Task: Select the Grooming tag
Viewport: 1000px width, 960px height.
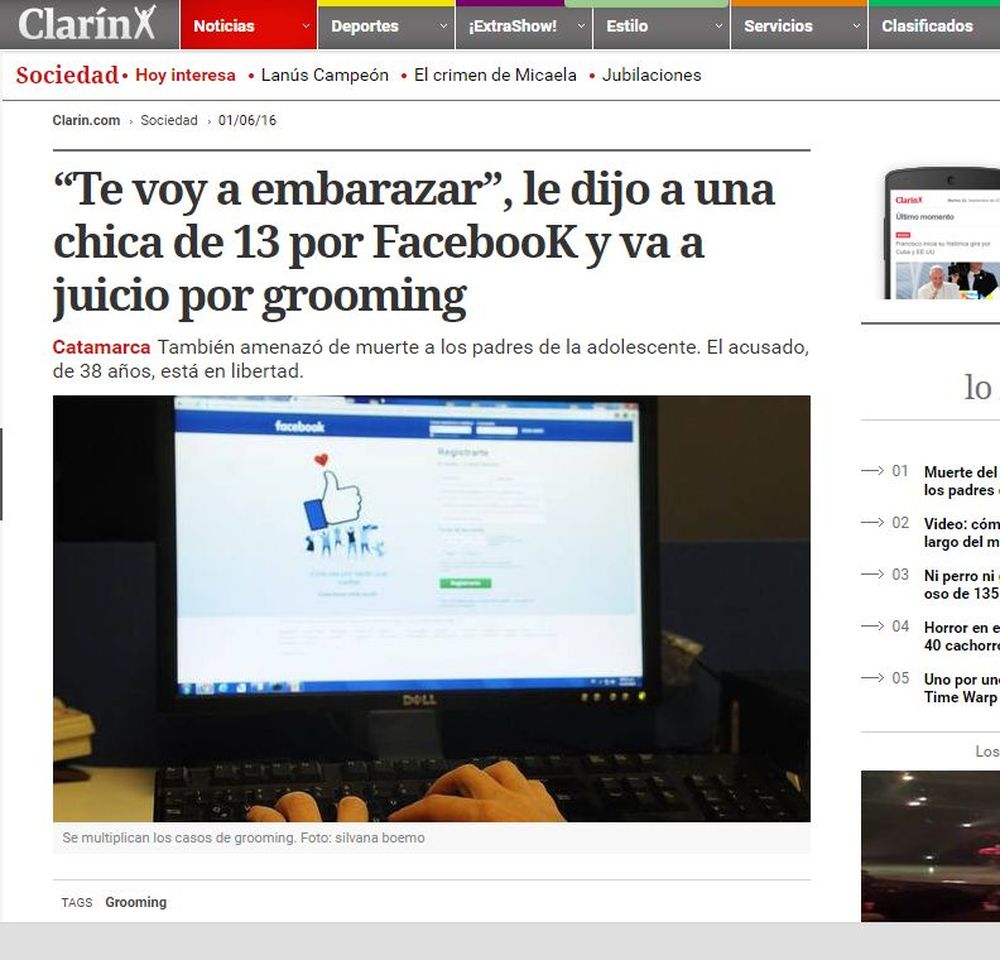Action: (x=136, y=902)
